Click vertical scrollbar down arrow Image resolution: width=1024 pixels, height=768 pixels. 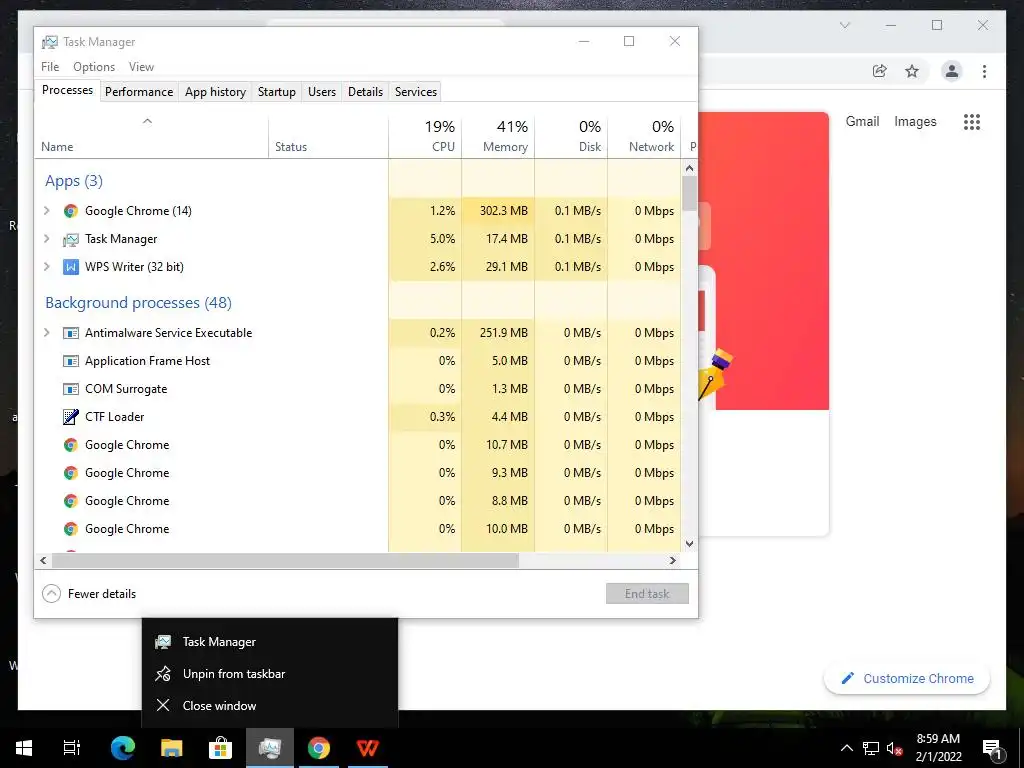click(690, 543)
